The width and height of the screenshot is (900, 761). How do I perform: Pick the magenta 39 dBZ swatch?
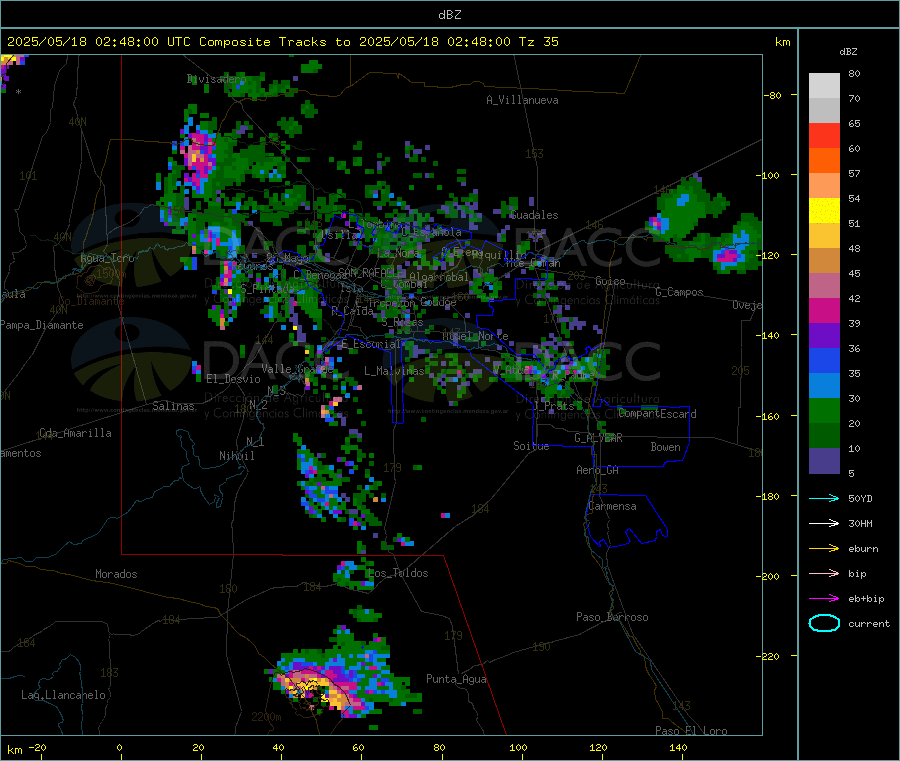point(824,310)
